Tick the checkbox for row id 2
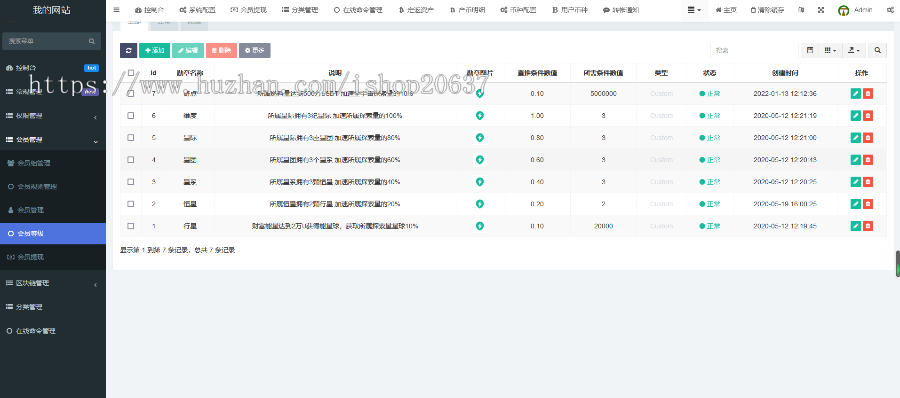This screenshot has width=900, height=398. point(131,204)
